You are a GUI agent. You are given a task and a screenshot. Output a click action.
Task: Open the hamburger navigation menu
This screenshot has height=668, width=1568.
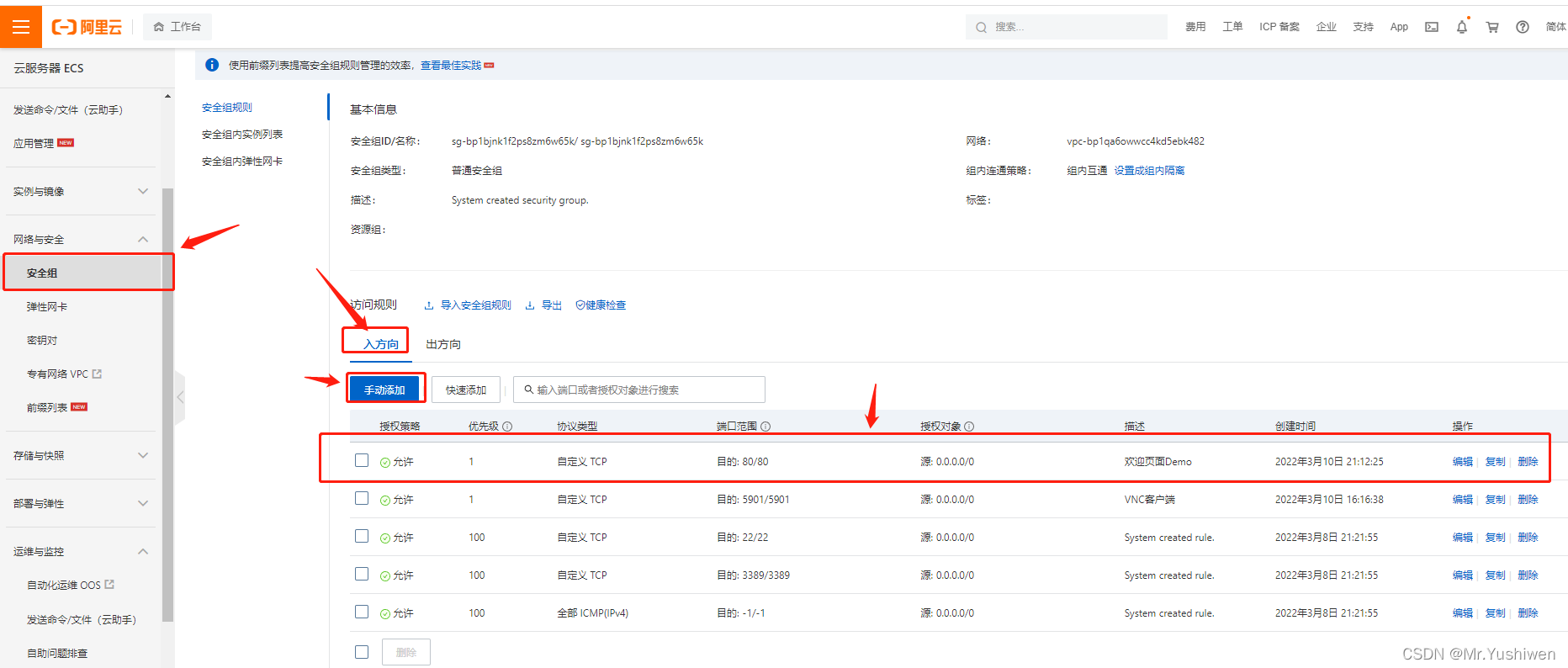21,27
